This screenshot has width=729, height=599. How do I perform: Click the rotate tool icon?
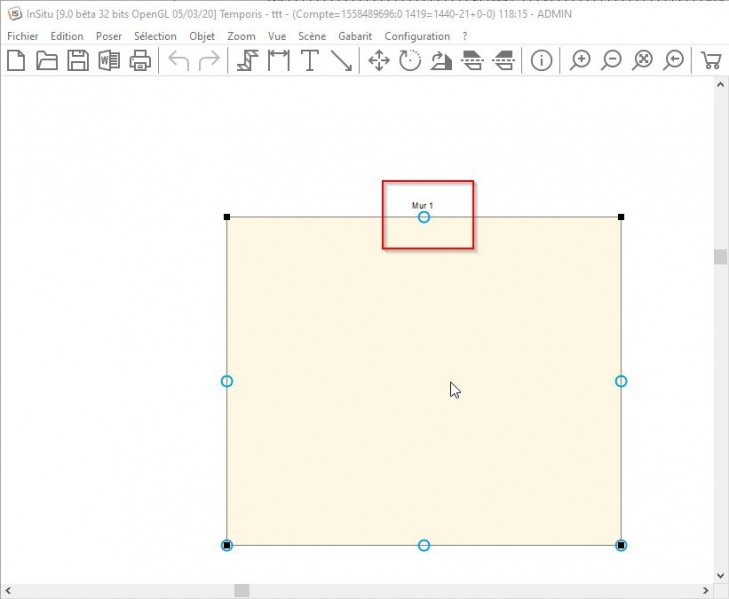pyautogui.click(x=410, y=61)
